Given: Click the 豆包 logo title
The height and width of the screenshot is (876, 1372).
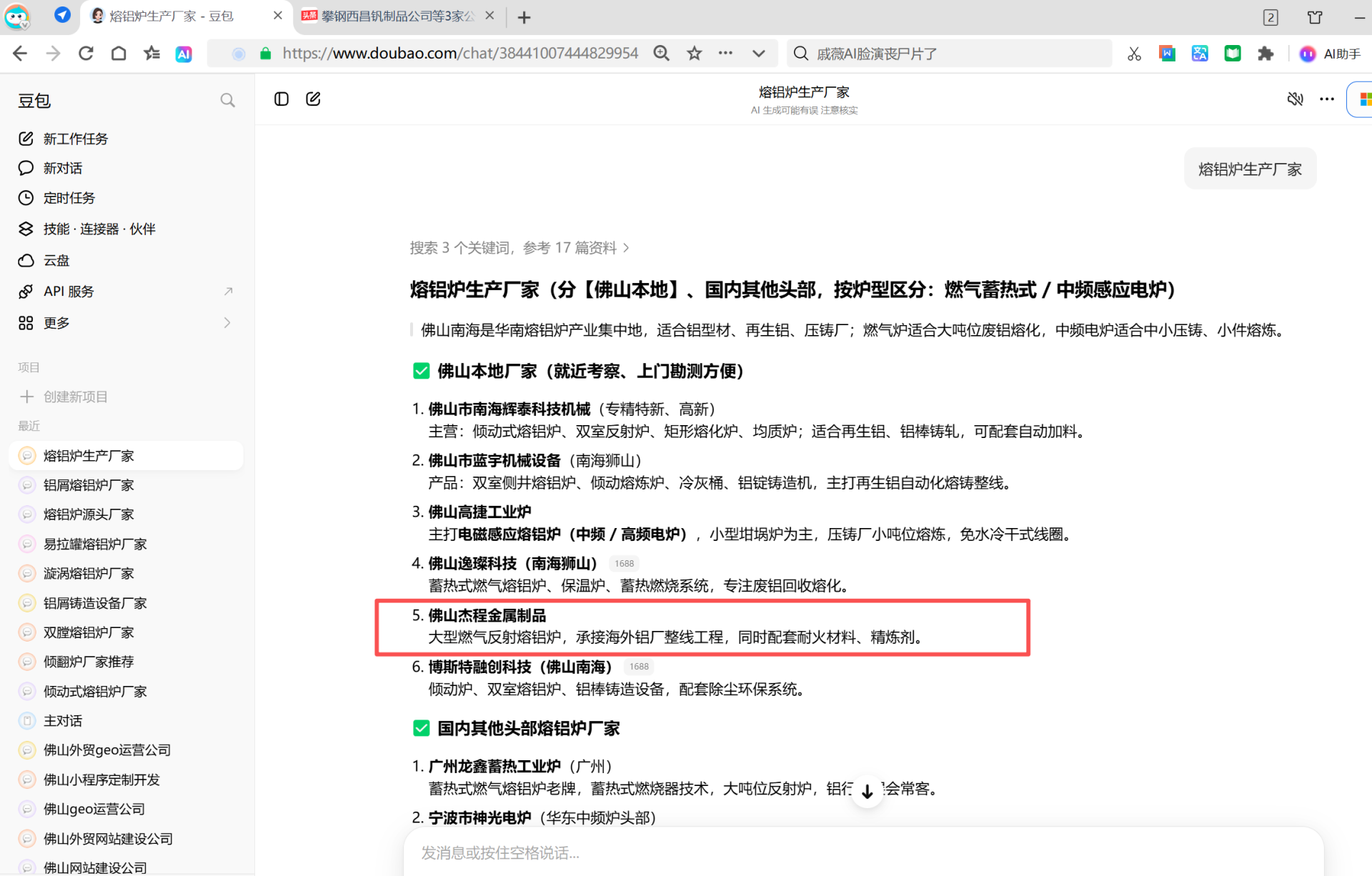Looking at the screenshot, I should (x=34, y=101).
